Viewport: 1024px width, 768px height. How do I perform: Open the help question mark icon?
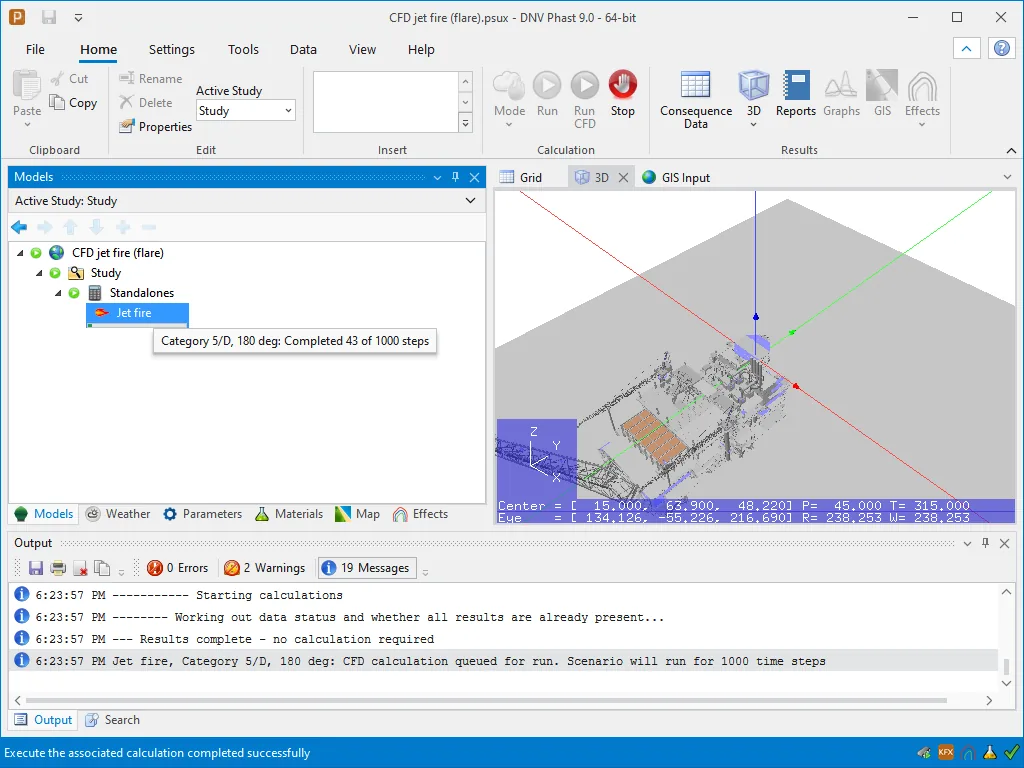(1002, 48)
